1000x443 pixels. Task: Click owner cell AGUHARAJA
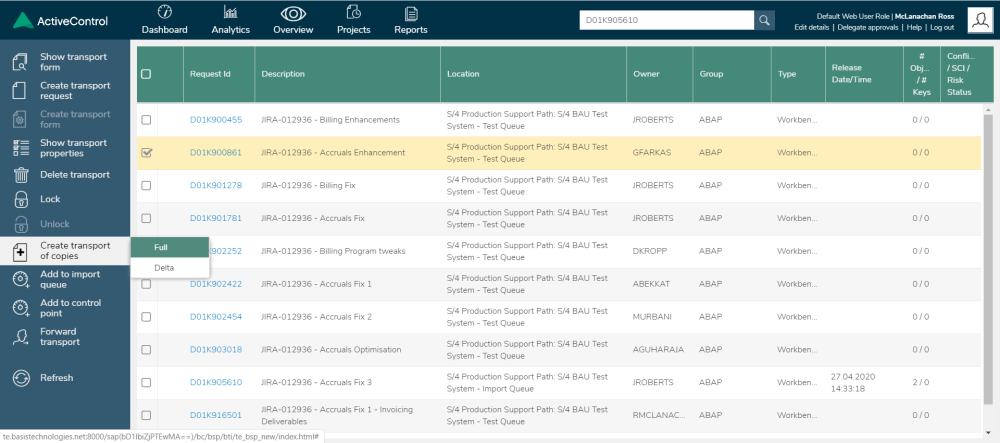tap(656, 349)
